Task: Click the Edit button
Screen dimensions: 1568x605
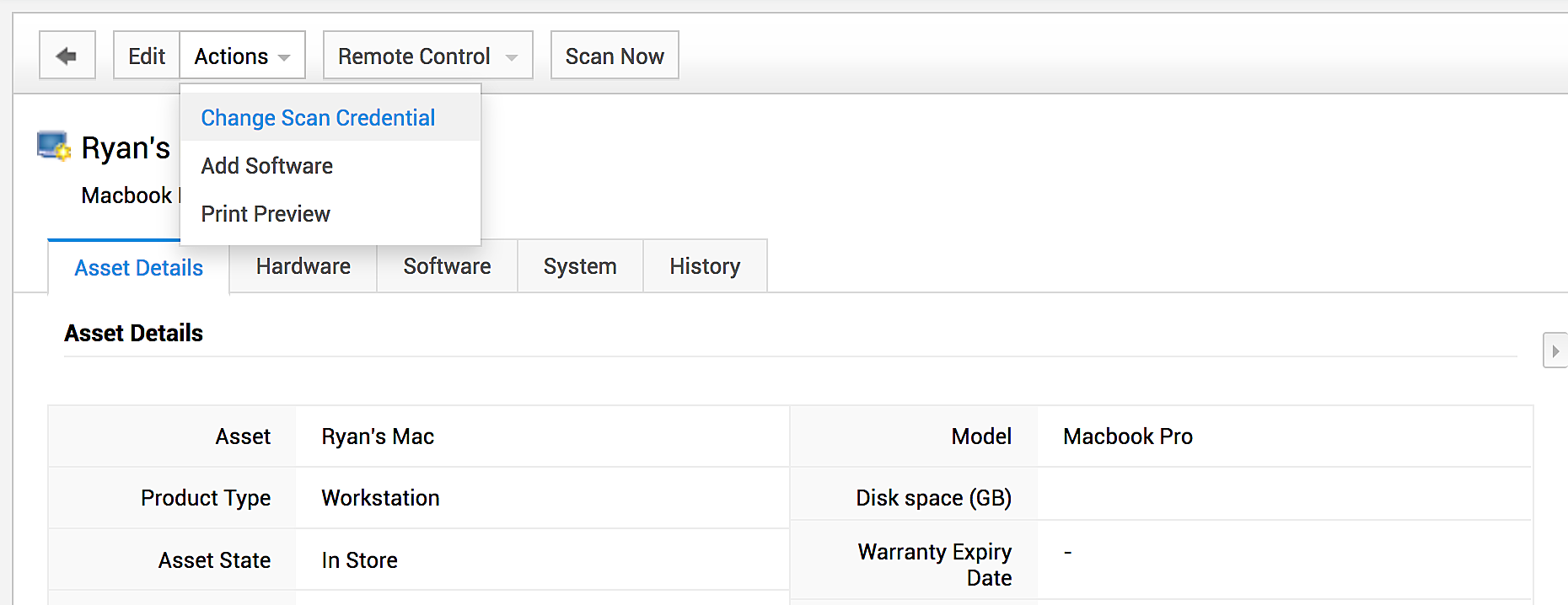Action: 147,56
